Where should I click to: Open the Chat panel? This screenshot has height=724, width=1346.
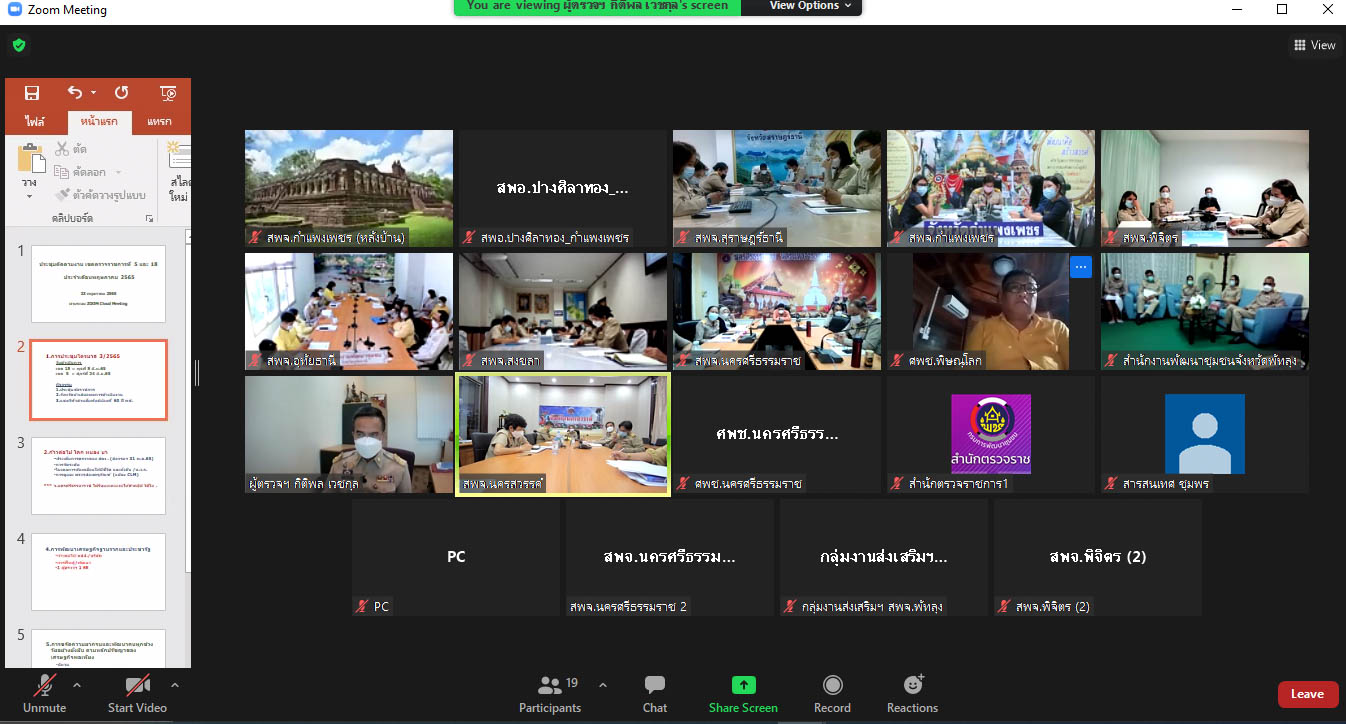[655, 693]
